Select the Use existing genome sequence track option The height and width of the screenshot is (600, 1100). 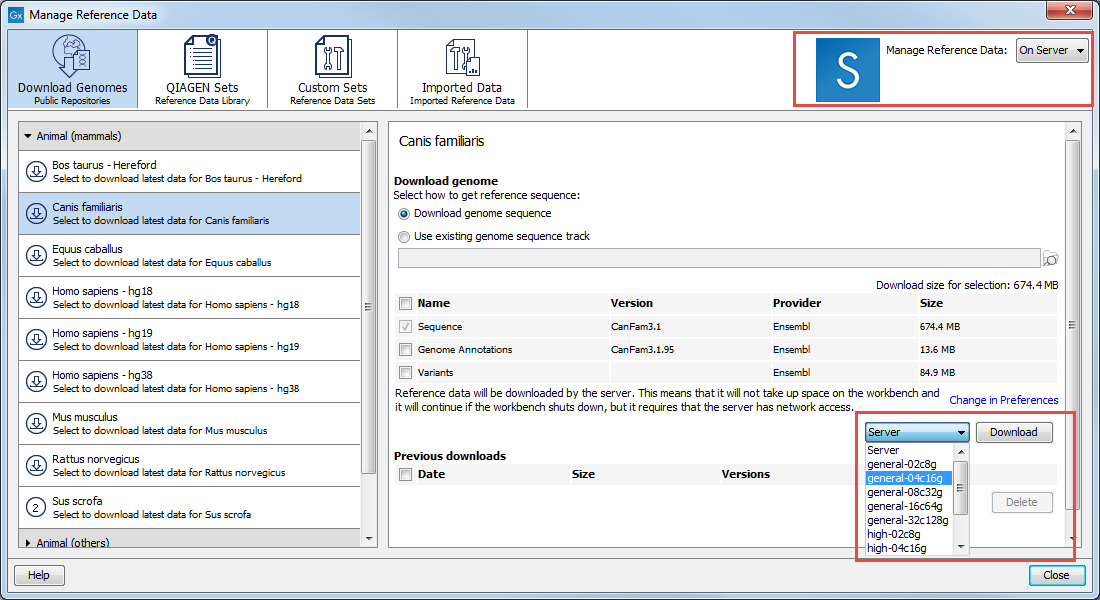click(x=404, y=237)
